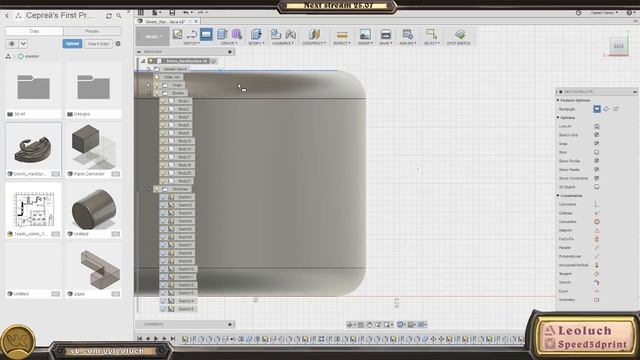Click the Save icon in the top bar
The width and height of the screenshot is (640, 360).
click(x=172, y=13)
